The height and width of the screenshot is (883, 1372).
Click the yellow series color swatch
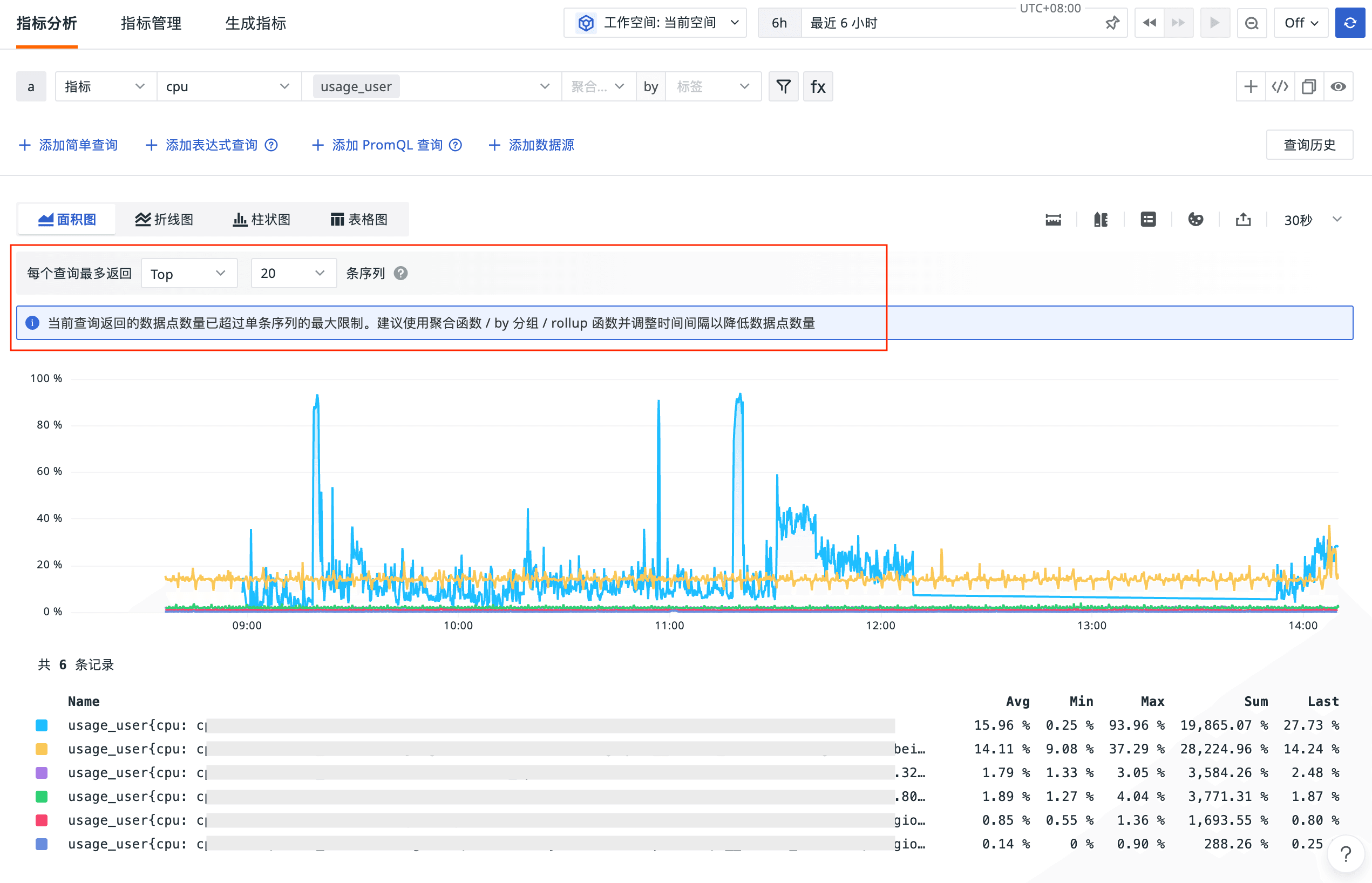click(x=41, y=749)
